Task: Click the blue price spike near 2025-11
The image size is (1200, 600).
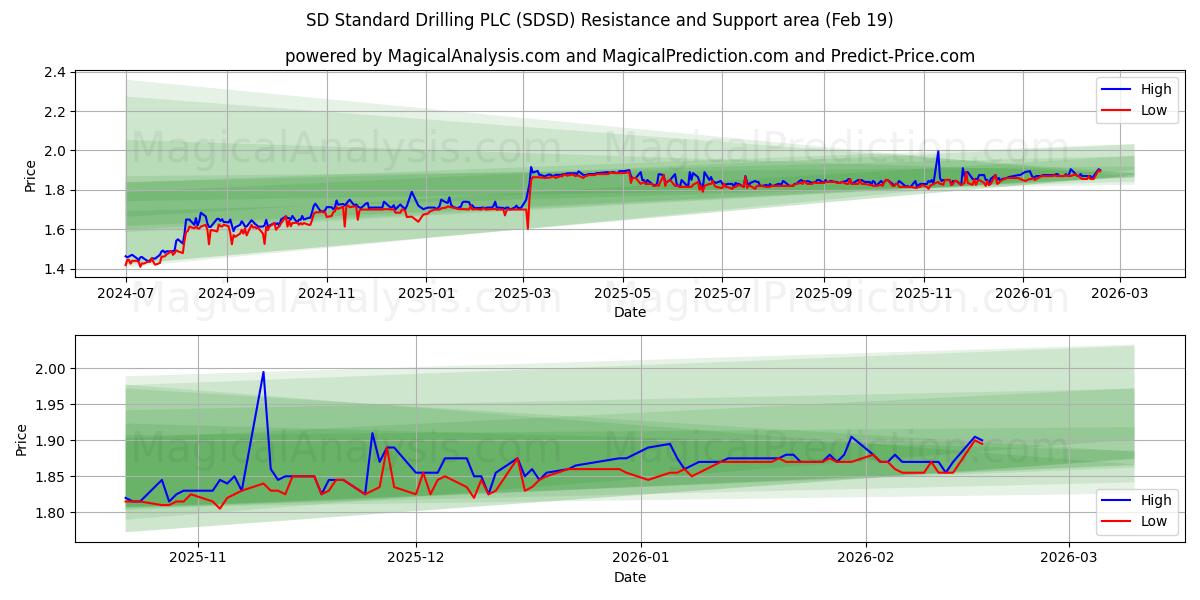Action: pos(938,153)
